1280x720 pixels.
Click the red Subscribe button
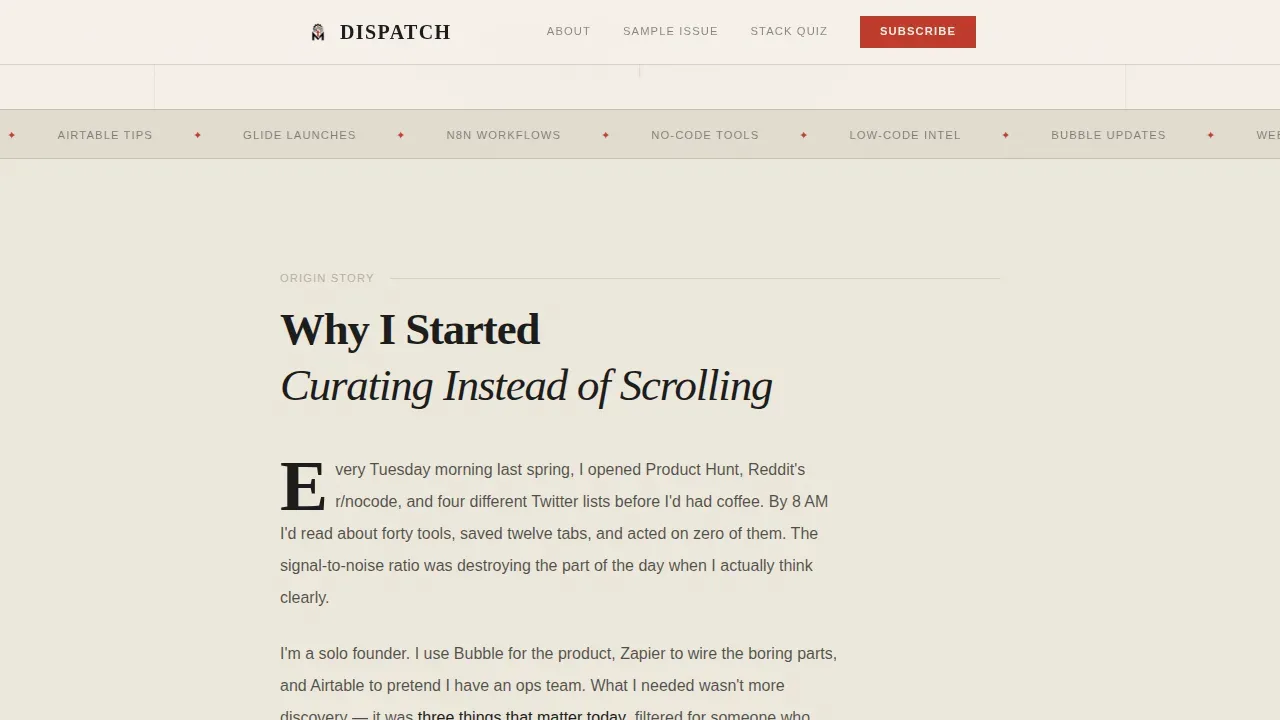coord(918,32)
